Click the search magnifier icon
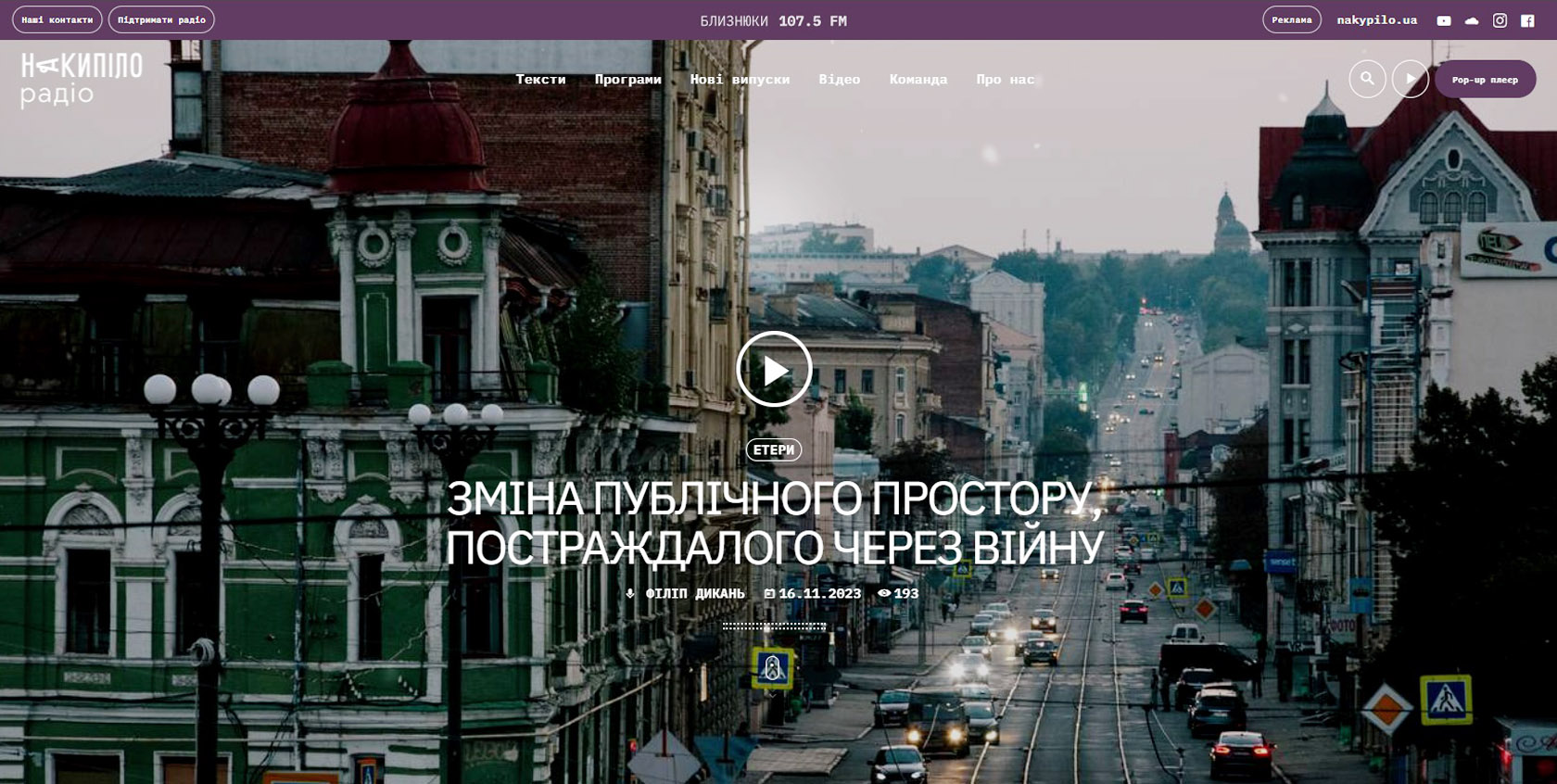The height and width of the screenshot is (784, 1557). 1367,79
